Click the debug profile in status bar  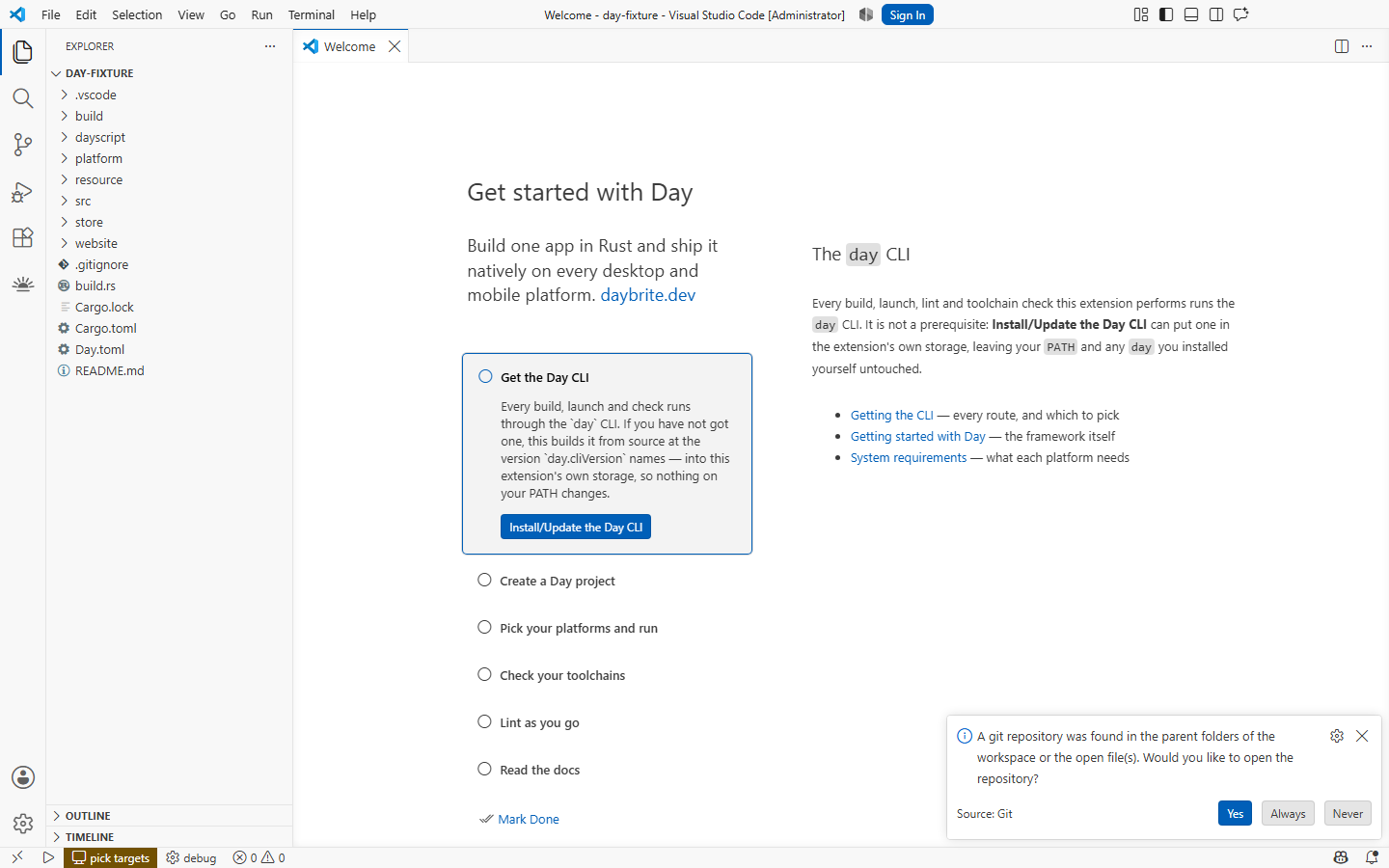[x=191, y=857]
